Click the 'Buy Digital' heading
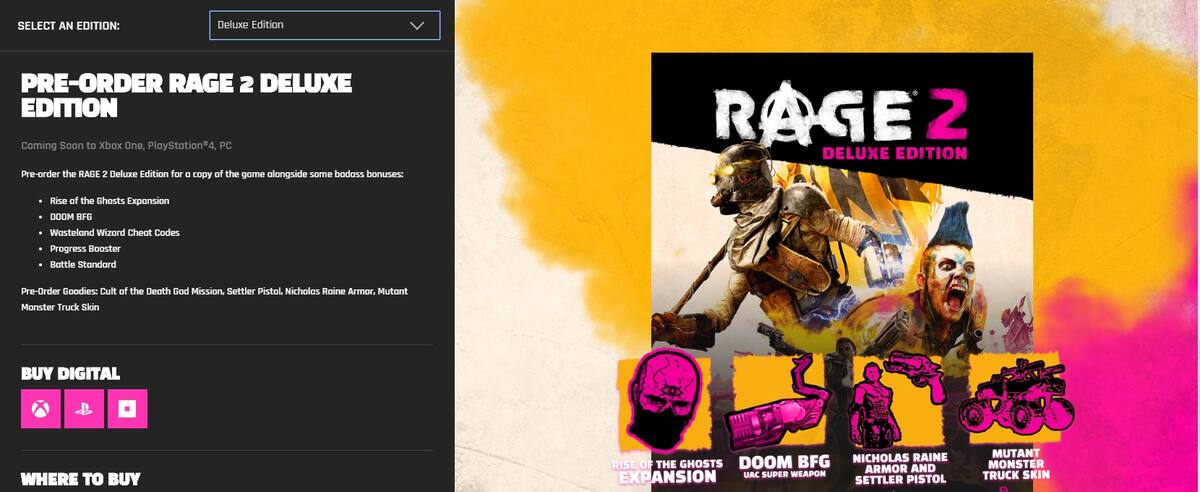Viewport: 1200px width, 492px height. pyautogui.click(x=70, y=374)
